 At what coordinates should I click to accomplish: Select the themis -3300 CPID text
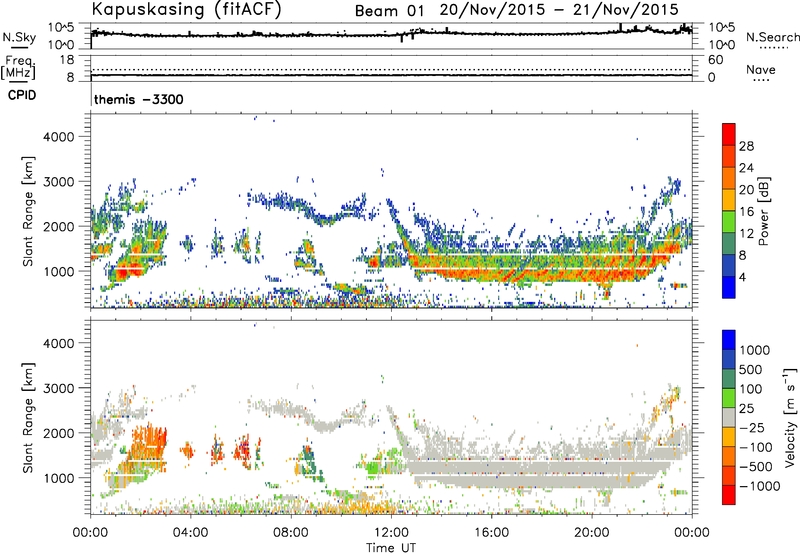[139, 99]
